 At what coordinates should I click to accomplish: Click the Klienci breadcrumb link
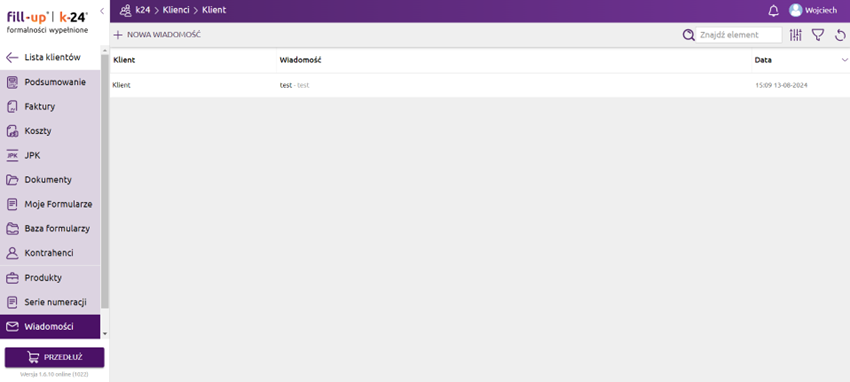point(176,10)
